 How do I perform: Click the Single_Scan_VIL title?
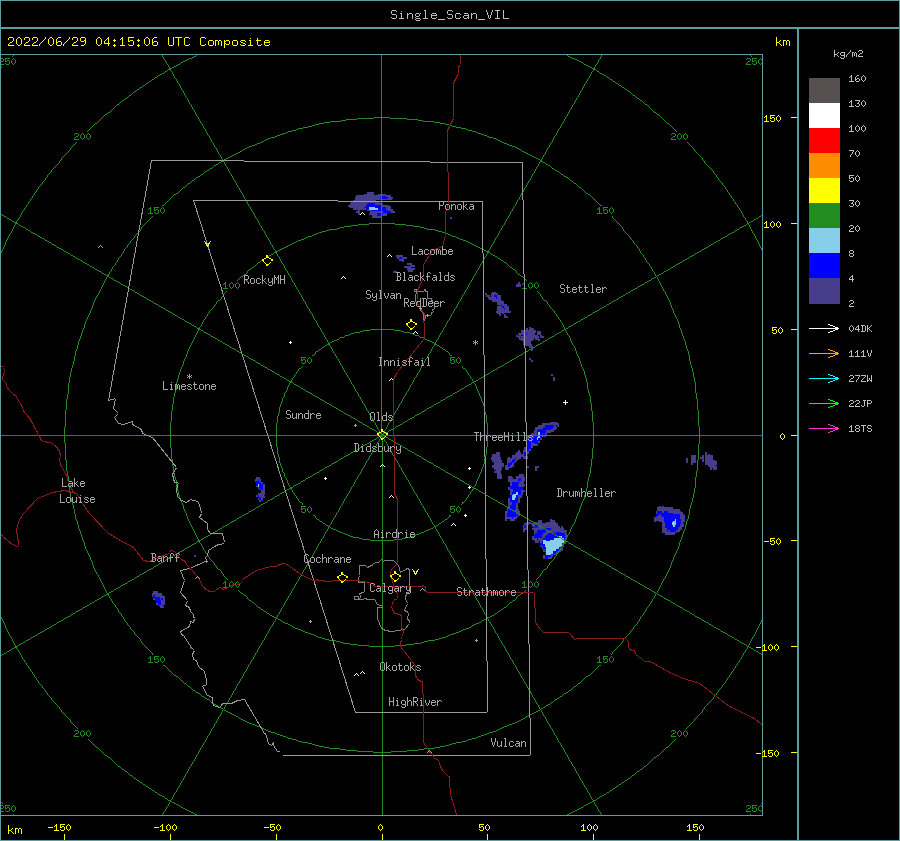point(449,15)
